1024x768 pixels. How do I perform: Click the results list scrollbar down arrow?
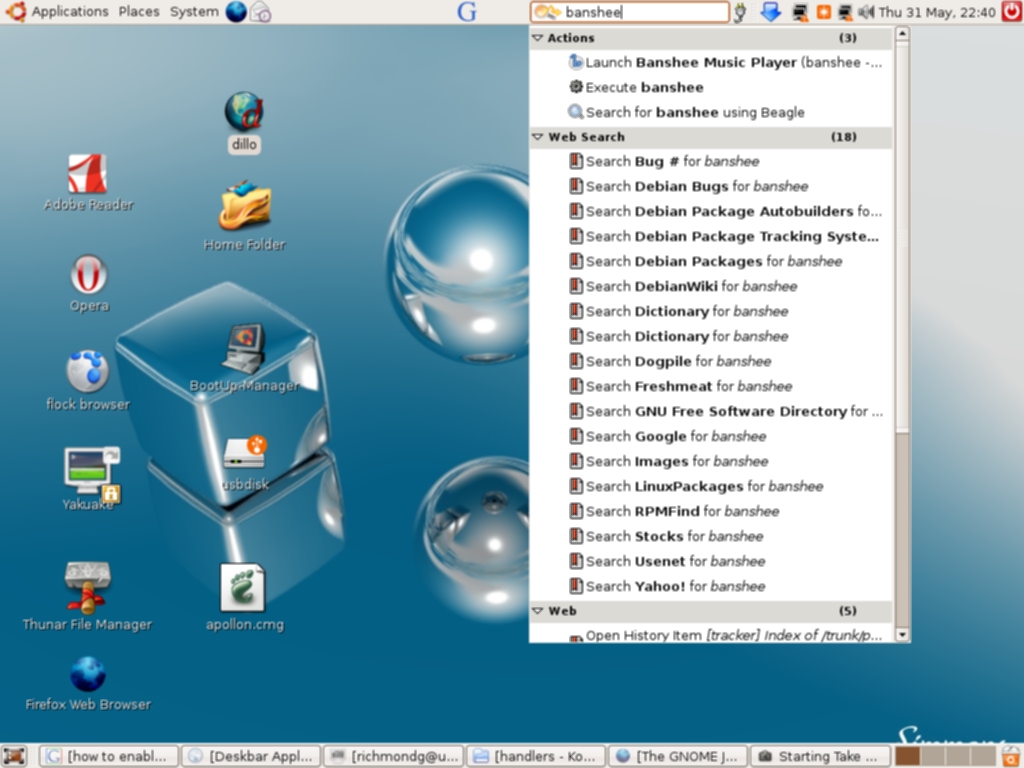(x=902, y=635)
